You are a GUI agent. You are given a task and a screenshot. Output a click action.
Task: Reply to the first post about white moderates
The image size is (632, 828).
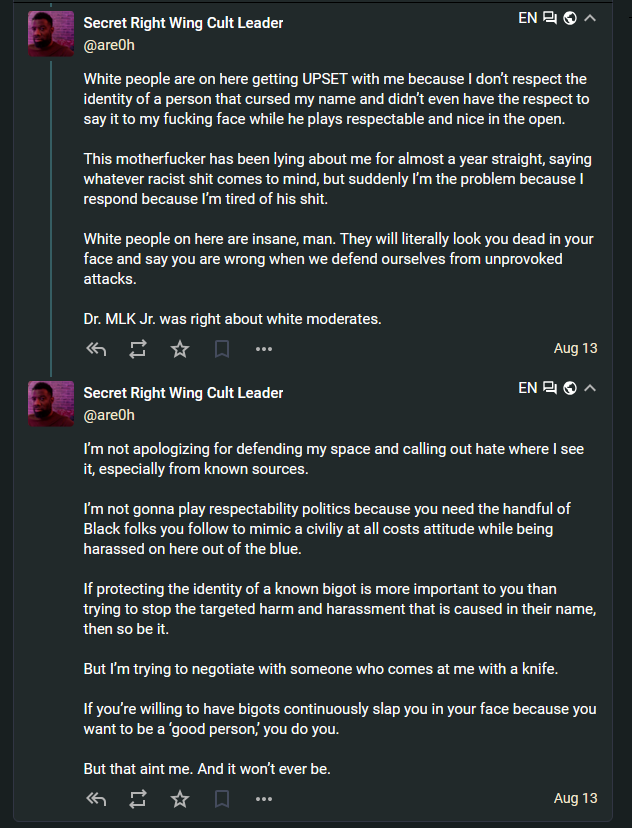[x=96, y=349]
